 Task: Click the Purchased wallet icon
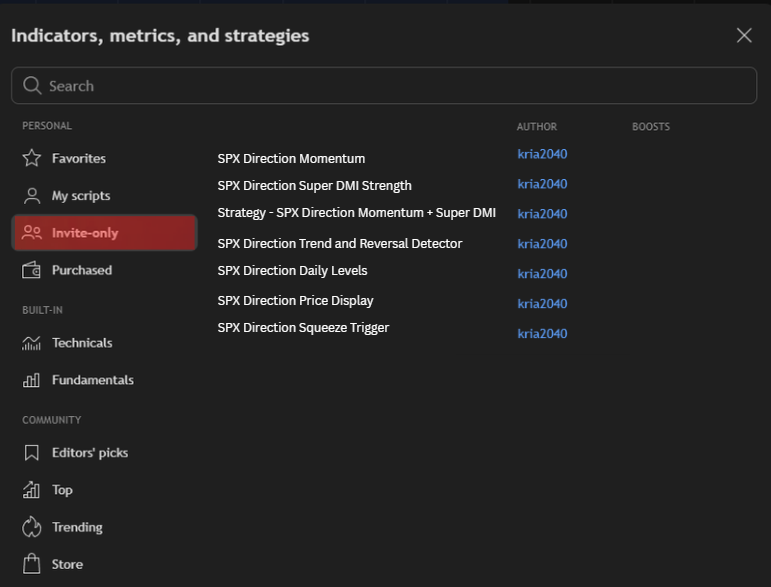tap(32, 270)
